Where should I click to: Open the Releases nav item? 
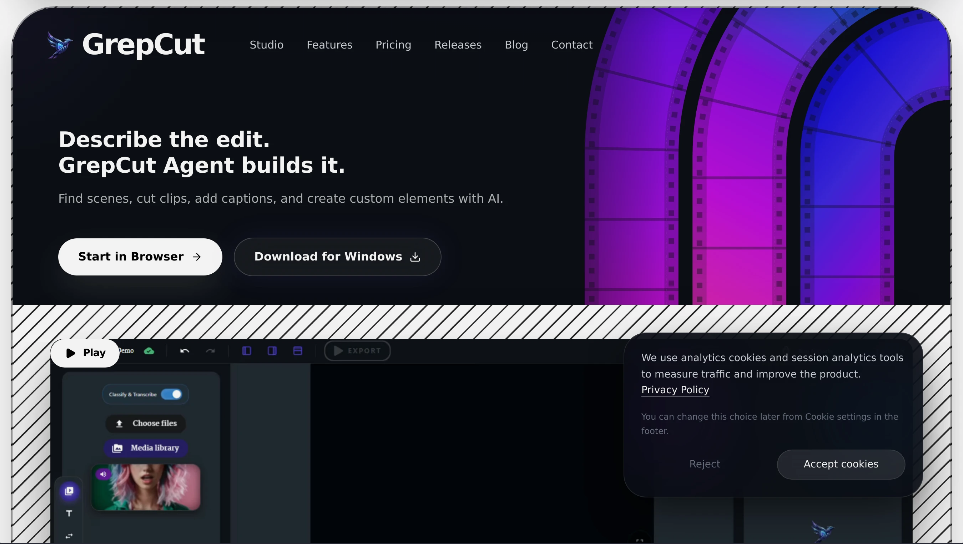[x=458, y=45]
